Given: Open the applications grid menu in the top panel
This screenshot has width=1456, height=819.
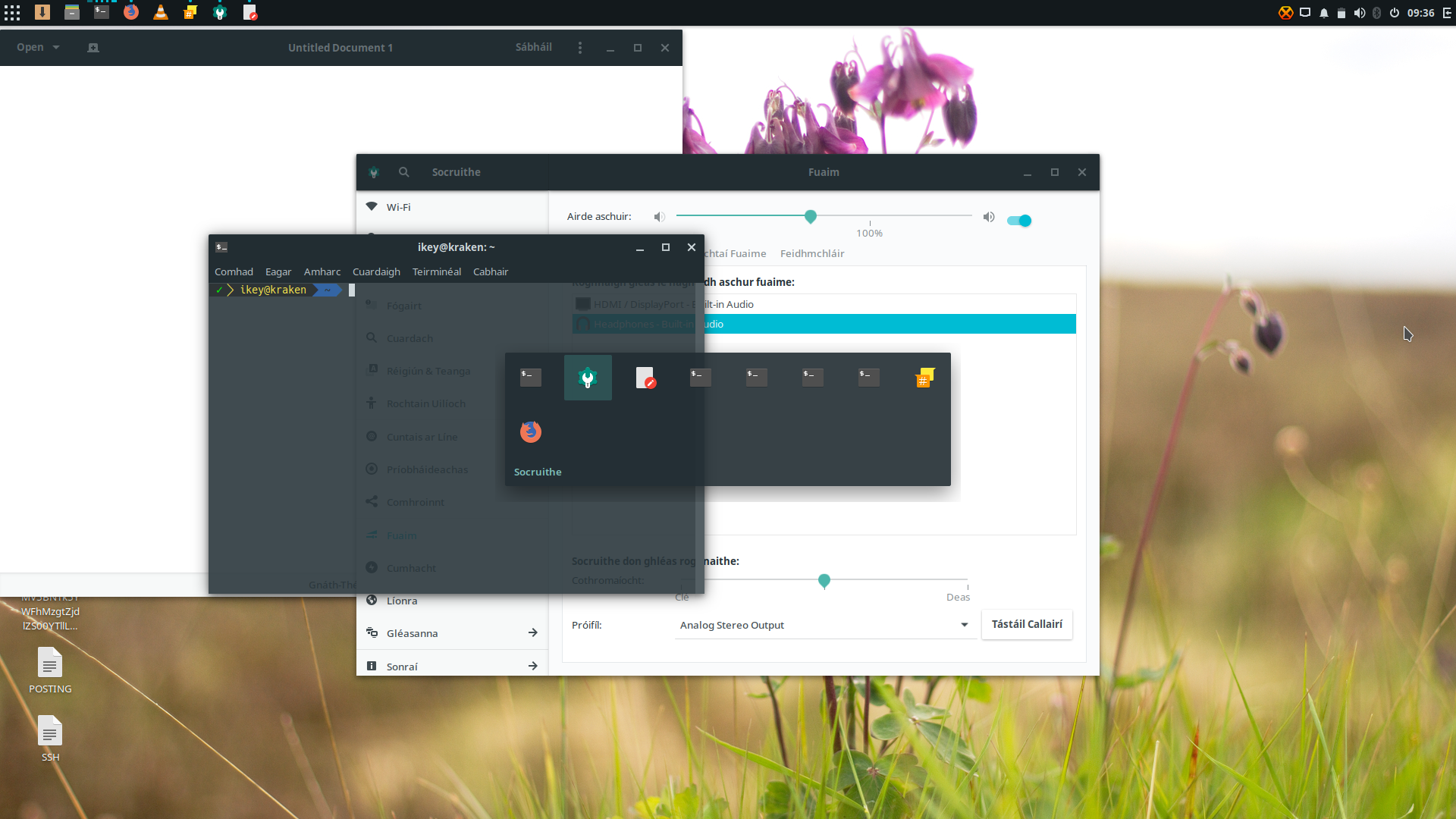Looking at the screenshot, I should click(x=12, y=13).
